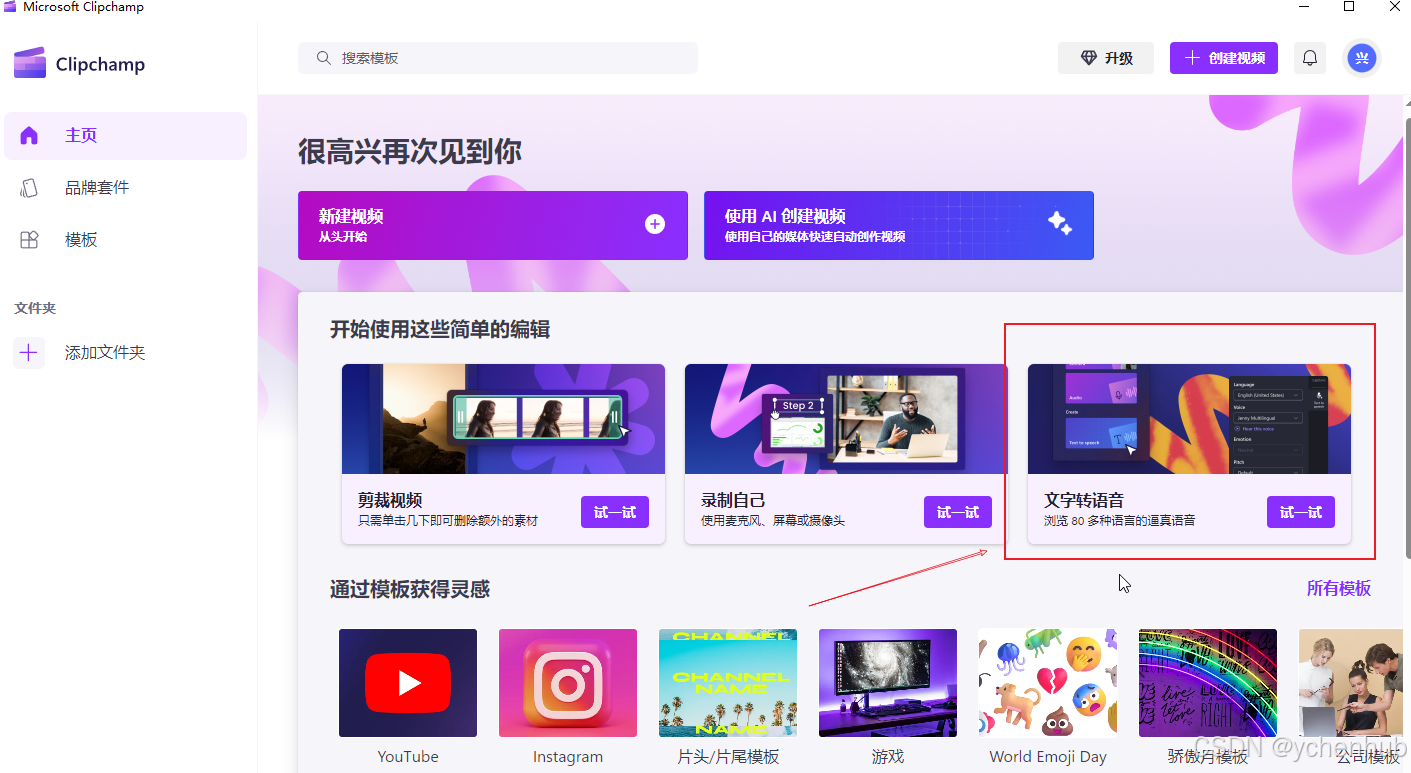
Task: Click the 升级 upgrade button
Action: (x=1106, y=58)
